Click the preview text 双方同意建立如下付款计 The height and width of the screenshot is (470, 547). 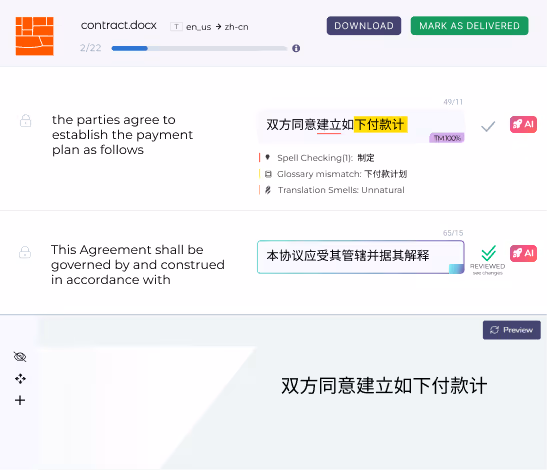coord(384,386)
